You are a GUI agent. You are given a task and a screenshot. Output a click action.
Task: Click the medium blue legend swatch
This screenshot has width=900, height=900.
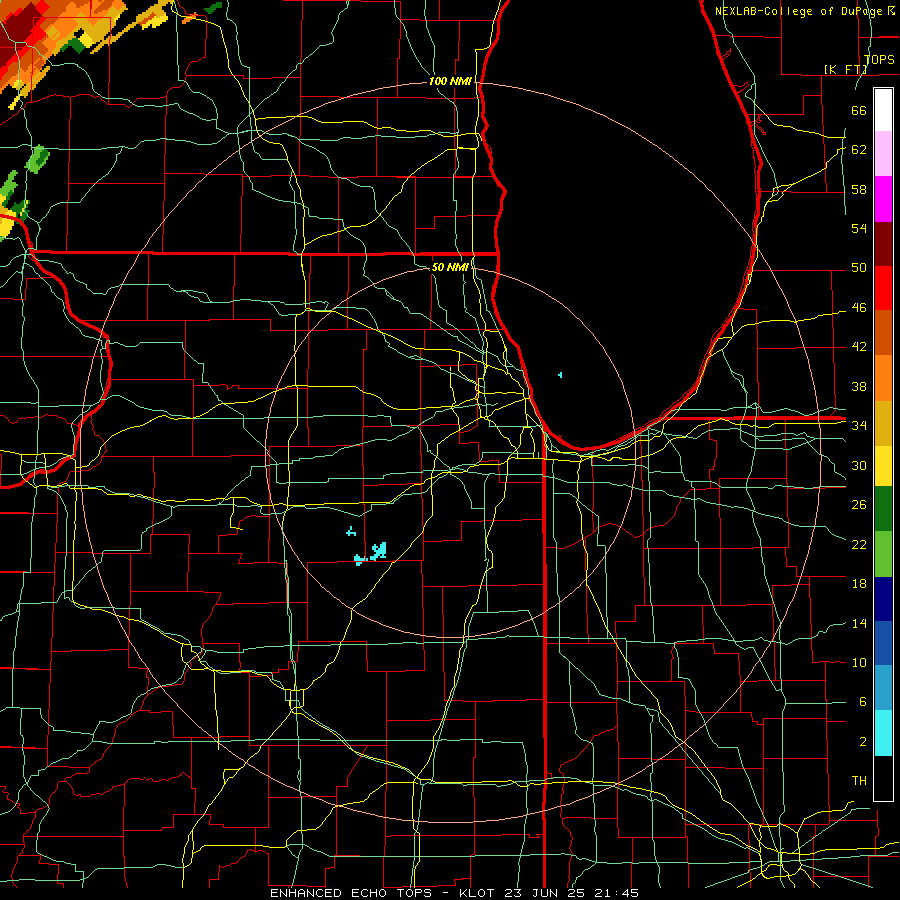coord(883,643)
